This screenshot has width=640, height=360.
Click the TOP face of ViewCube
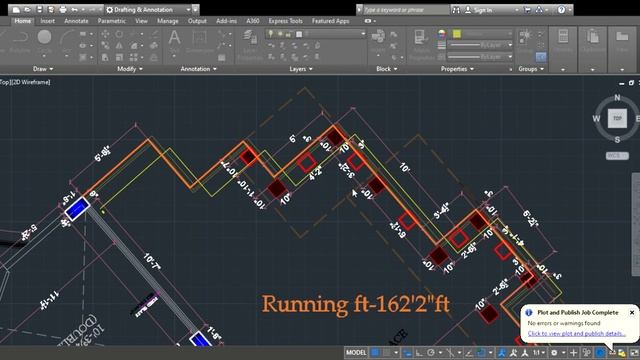click(617, 118)
